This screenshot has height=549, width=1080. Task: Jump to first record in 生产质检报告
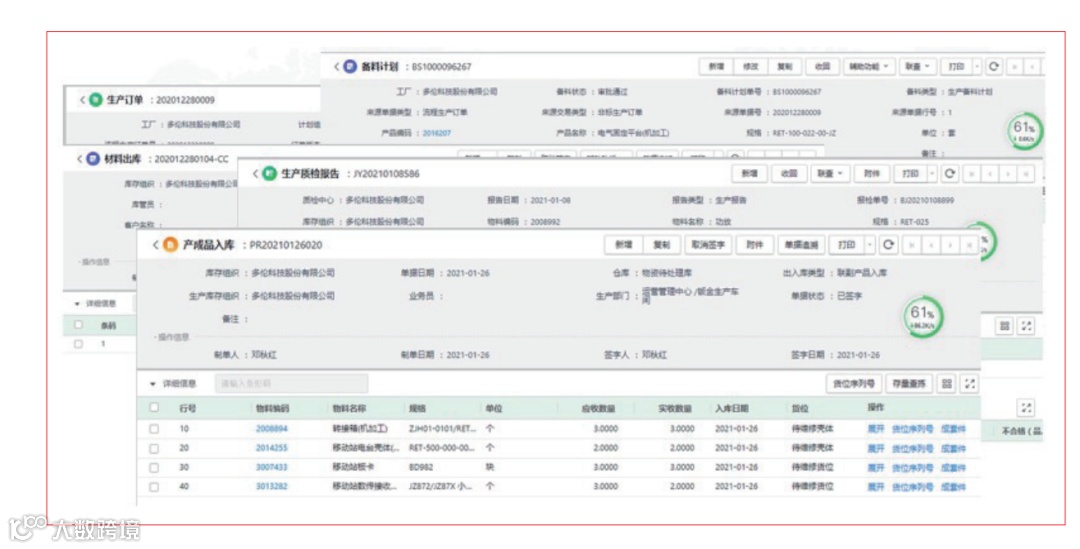click(x=972, y=174)
